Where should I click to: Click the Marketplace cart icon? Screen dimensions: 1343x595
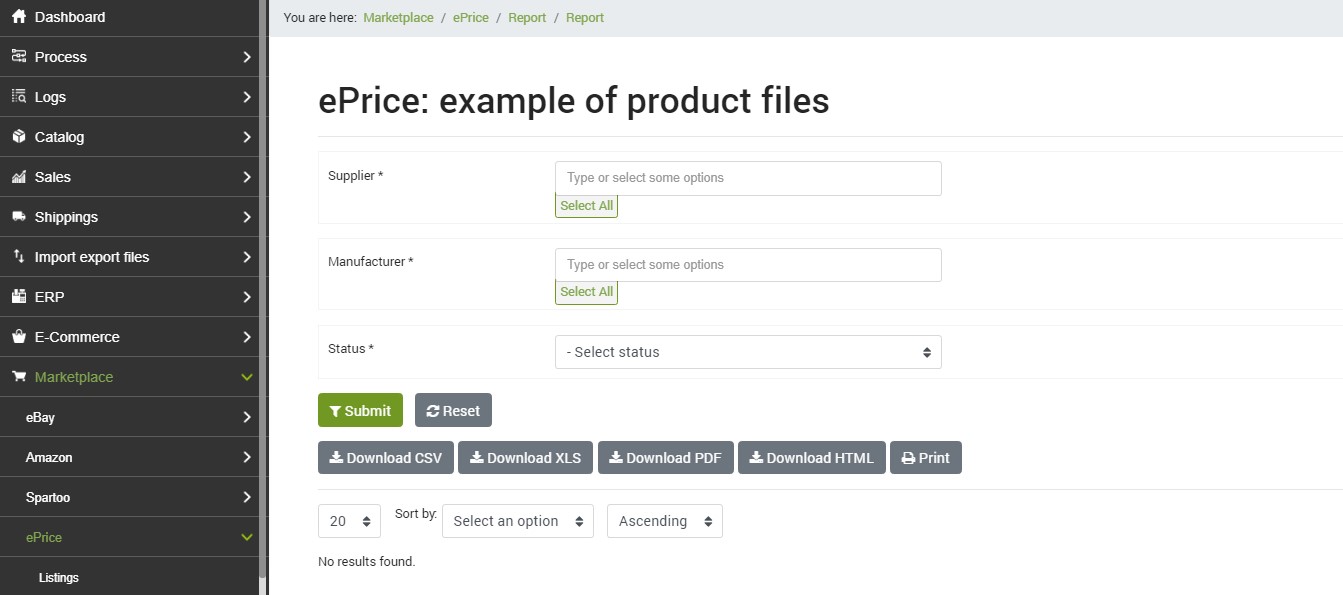18,377
